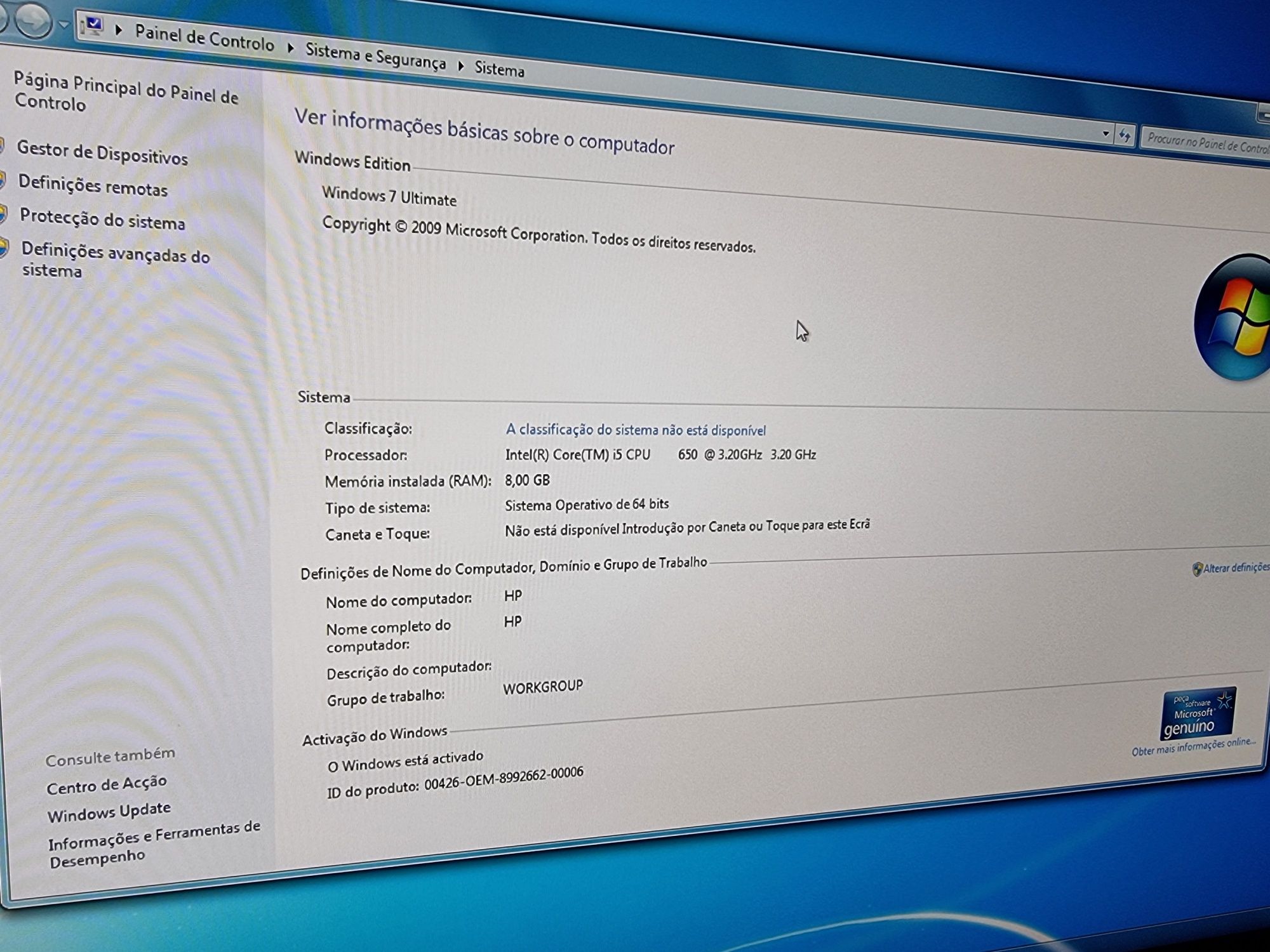Open Gestor de Dispositivos
Image resolution: width=1270 pixels, height=952 pixels.
point(102,153)
